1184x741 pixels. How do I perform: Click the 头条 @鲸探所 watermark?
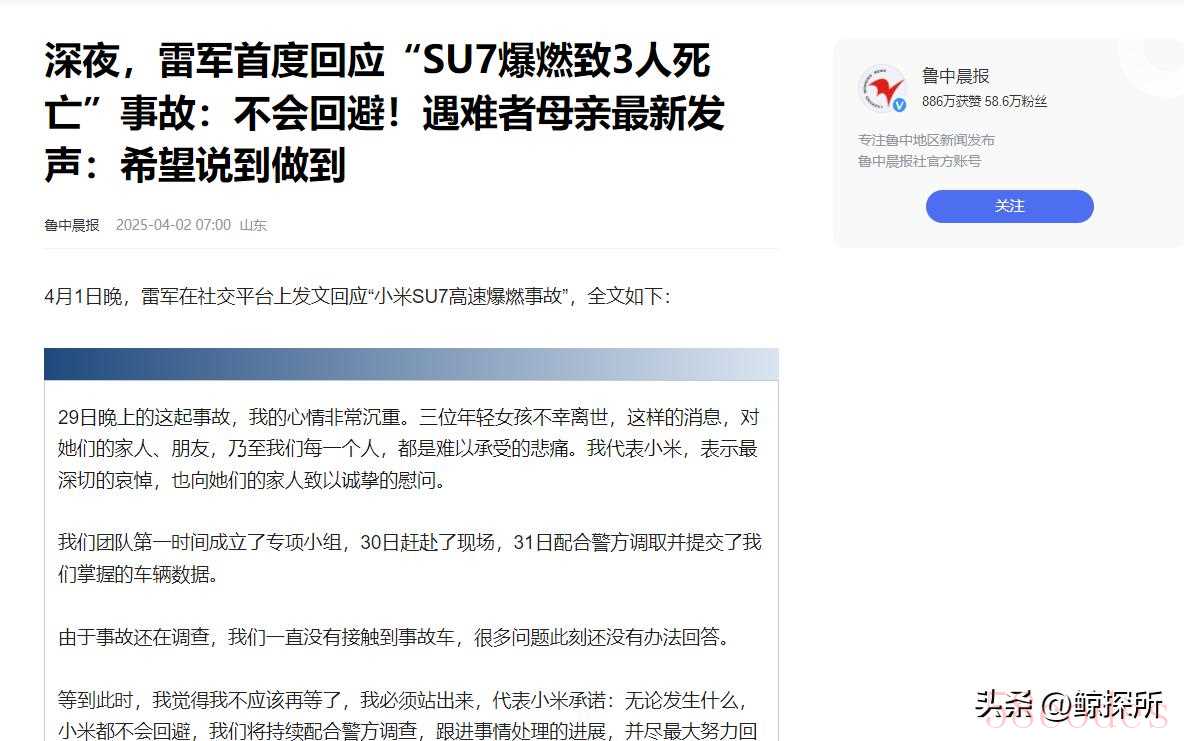pos(1068,705)
